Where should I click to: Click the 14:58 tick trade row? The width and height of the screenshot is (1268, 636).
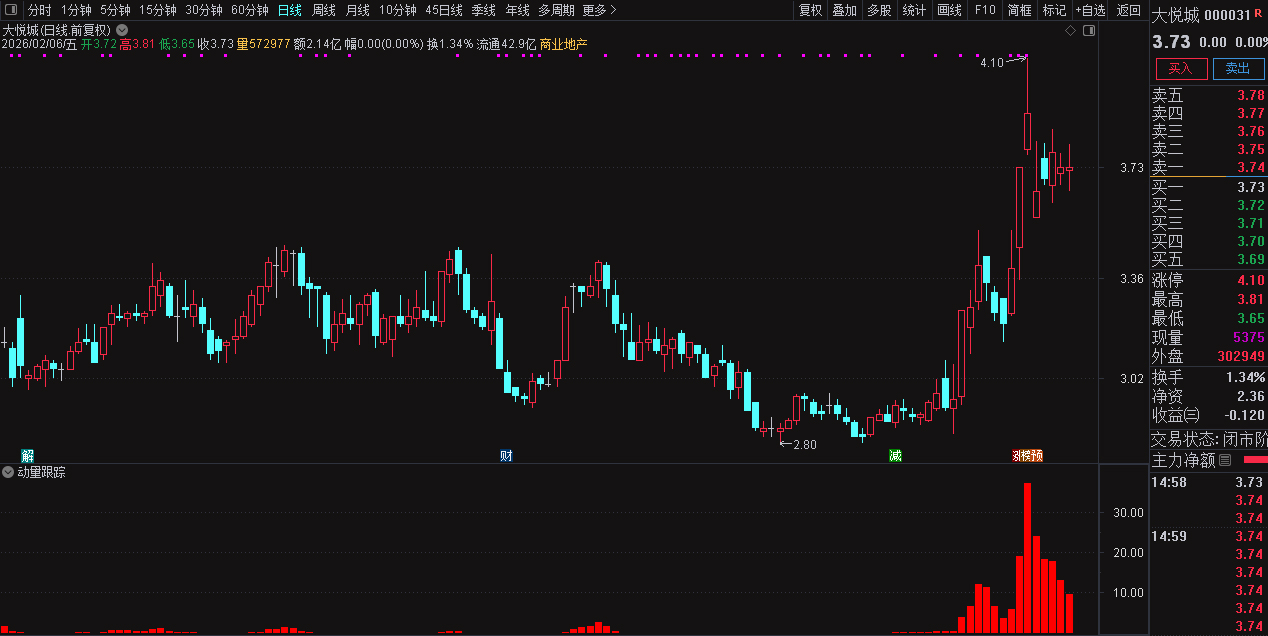tap(1208, 482)
